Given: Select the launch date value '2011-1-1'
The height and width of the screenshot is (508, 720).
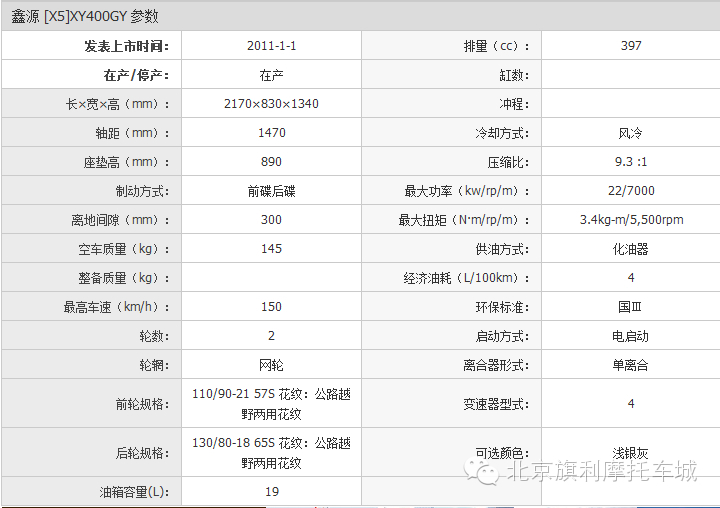Looking at the screenshot, I should 271,46.
